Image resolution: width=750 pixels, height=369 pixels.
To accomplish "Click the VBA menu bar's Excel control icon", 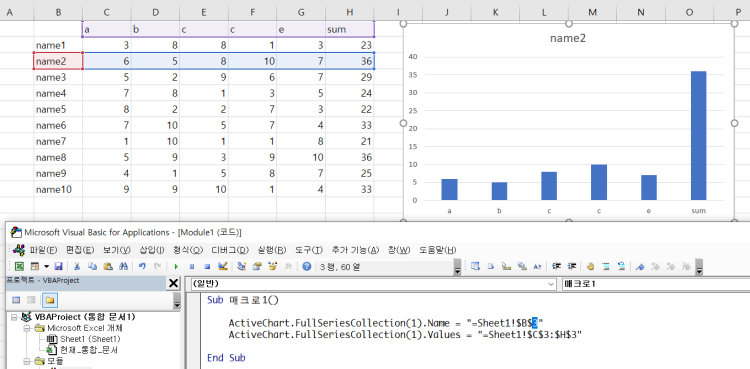I will pos(18,250).
